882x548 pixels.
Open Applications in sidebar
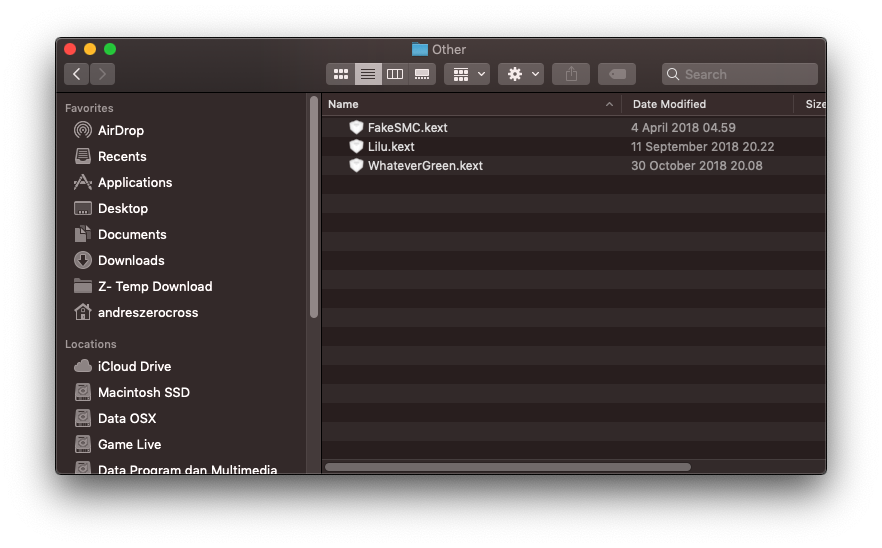[134, 182]
